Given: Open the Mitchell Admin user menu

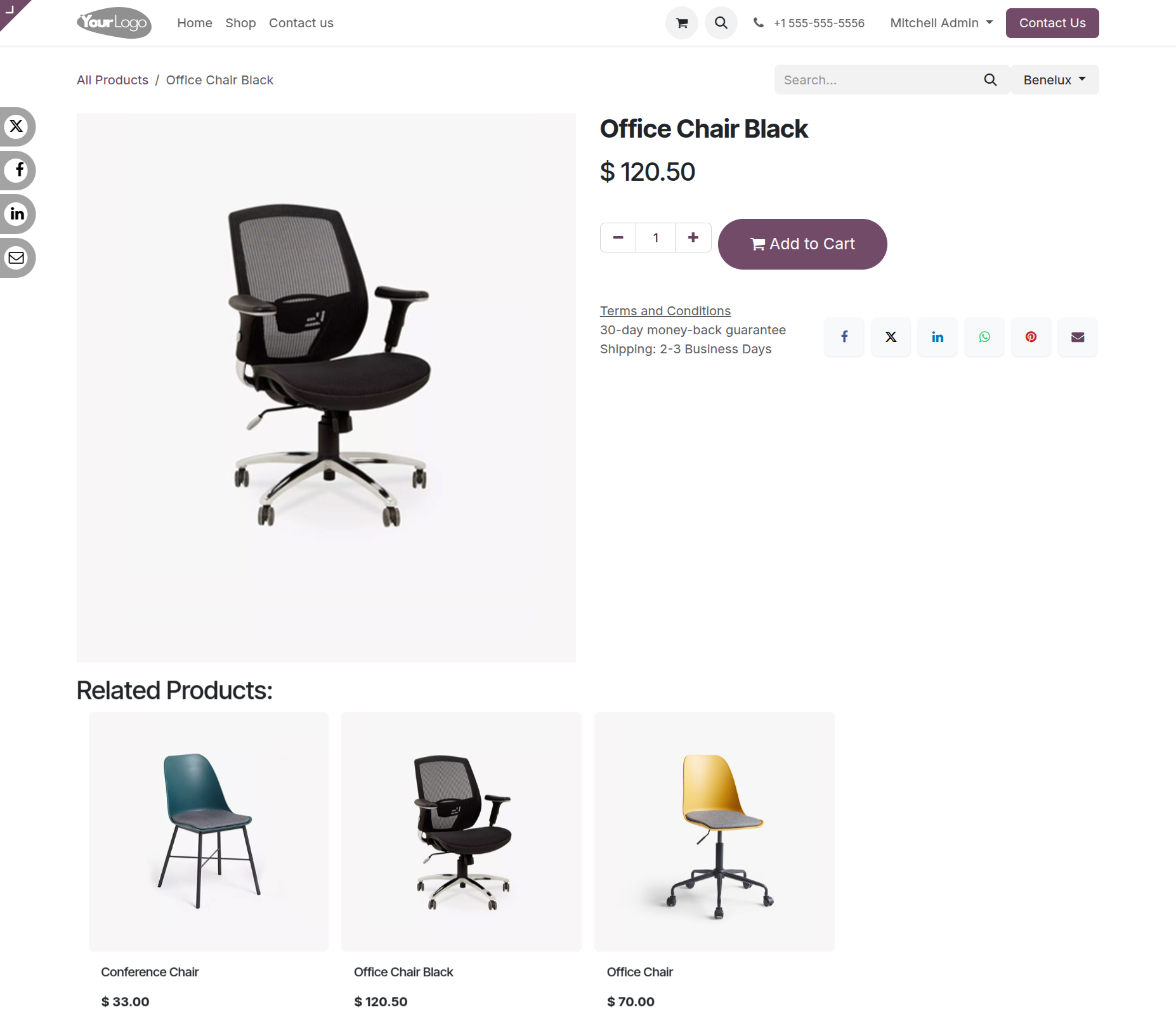Looking at the screenshot, I should (x=941, y=23).
